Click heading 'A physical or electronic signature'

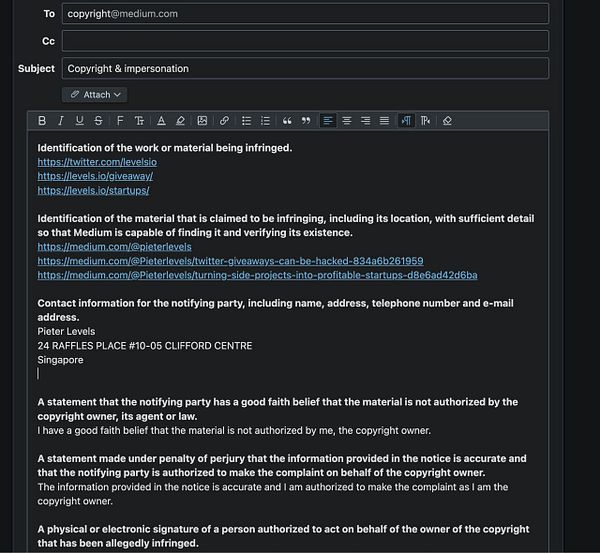284,536
